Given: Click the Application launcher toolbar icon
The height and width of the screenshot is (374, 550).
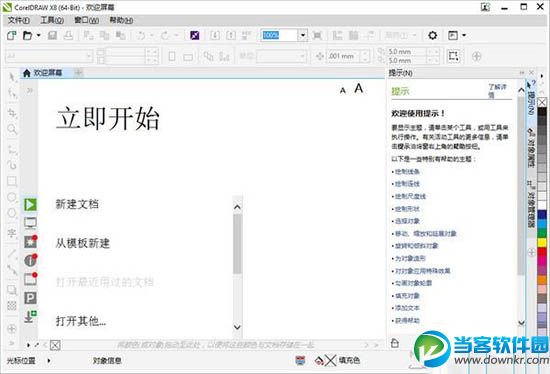Looking at the screenshot, I should click(x=453, y=35).
